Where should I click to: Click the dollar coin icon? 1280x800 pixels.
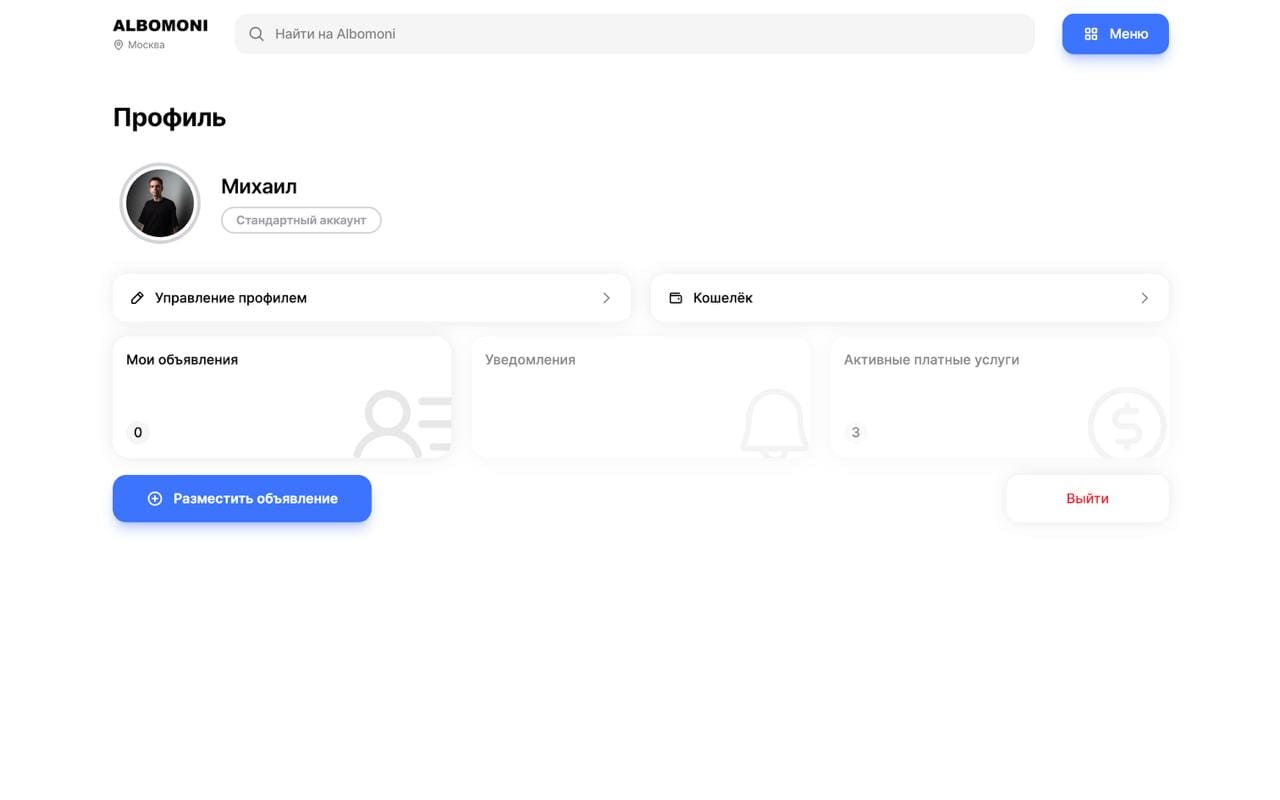1127,424
